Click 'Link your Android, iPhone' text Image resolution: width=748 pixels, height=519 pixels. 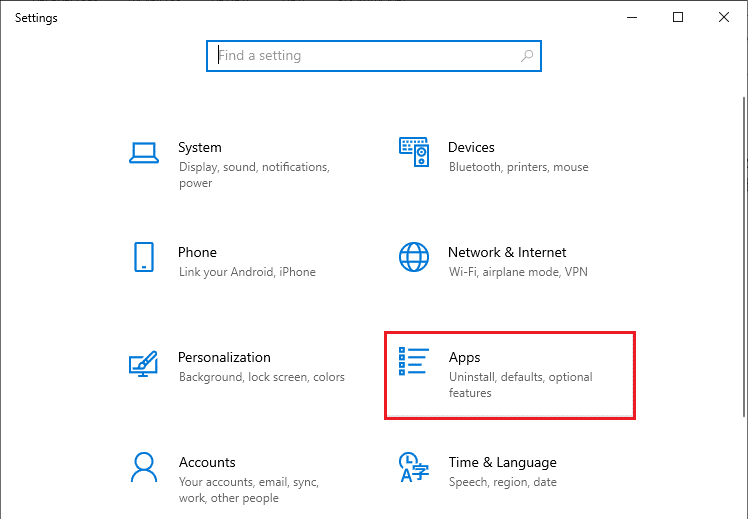(247, 272)
